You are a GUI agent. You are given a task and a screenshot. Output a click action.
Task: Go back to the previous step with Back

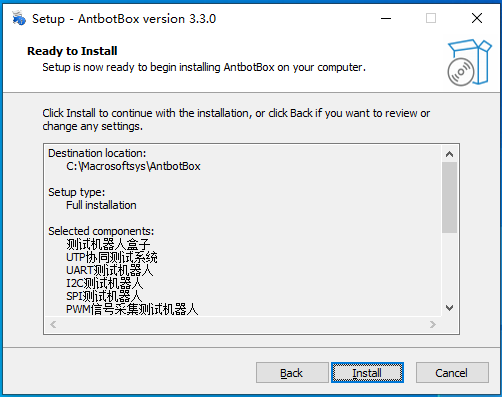(292, 373)
